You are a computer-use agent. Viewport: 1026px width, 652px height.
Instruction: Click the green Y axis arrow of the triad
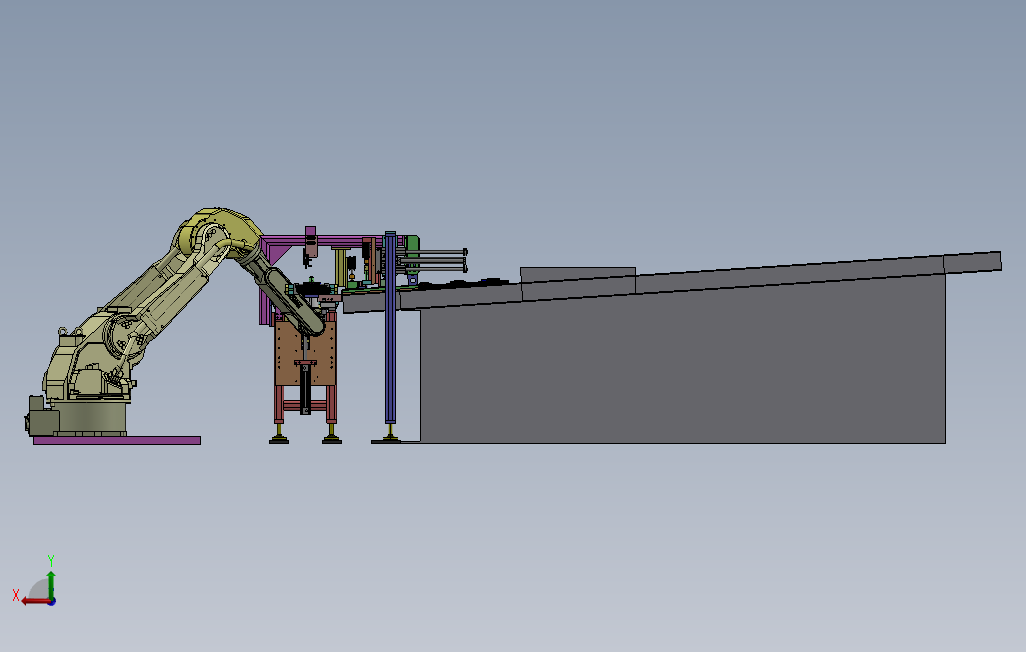[x=51, y=584]
